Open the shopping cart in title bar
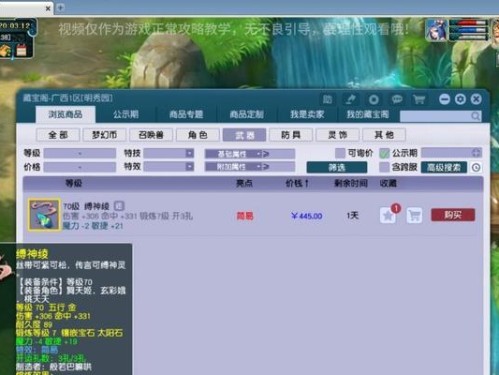Viewport: 499px width, 375px height. [419, 99]
